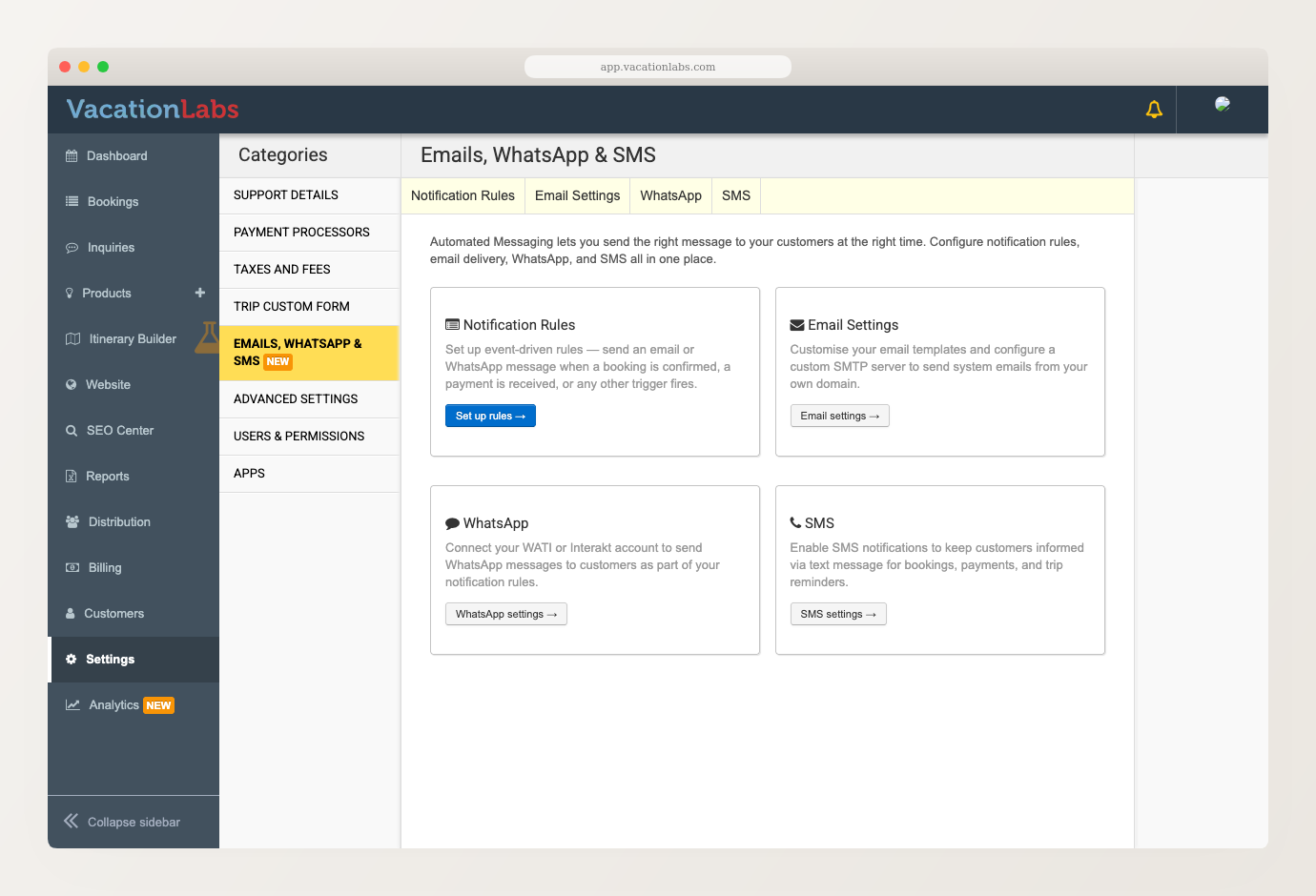
Task: Open the WhatsApp tab
Action: pos(670,195)
